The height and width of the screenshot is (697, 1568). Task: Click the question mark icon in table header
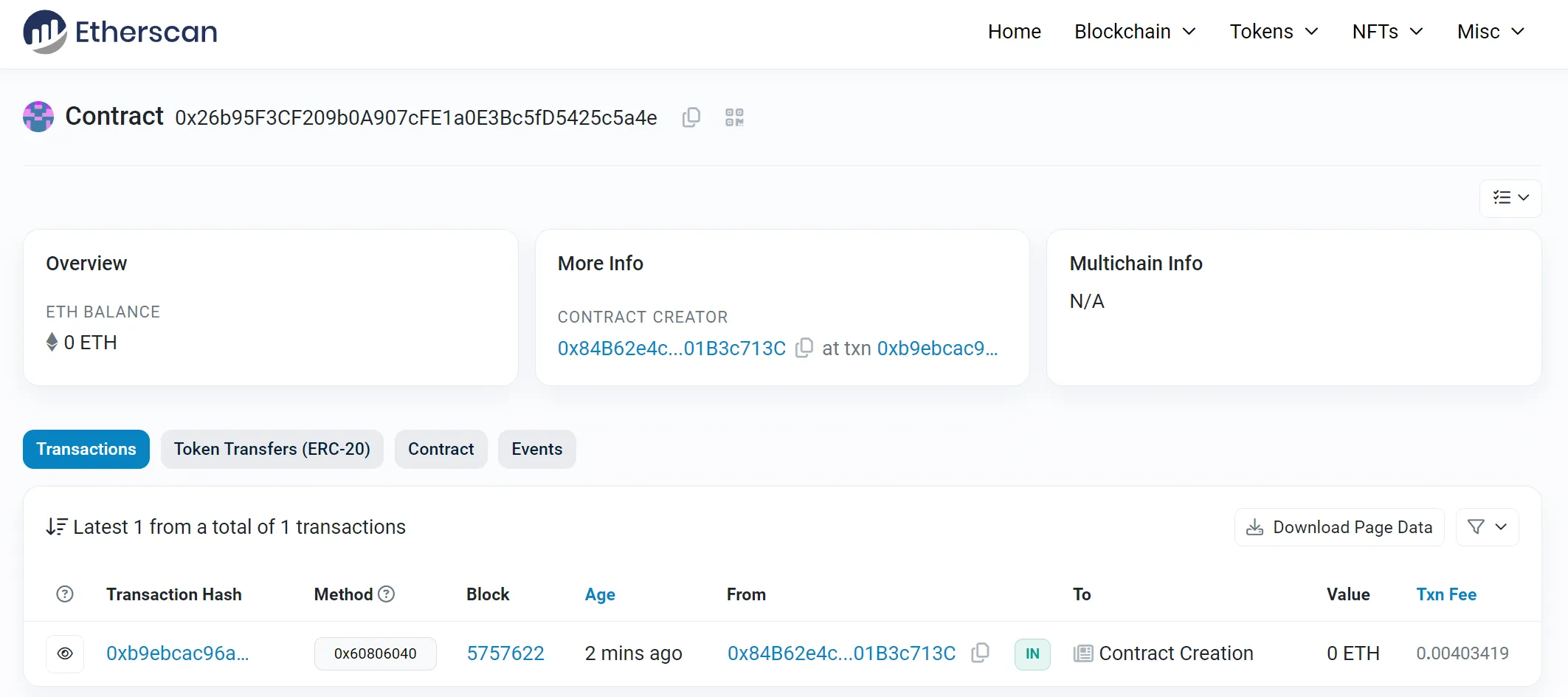coord(65,594)
